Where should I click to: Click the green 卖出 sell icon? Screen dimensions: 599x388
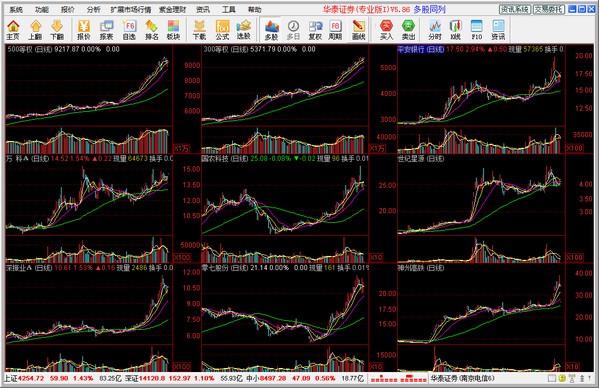(x=408, y=30)
